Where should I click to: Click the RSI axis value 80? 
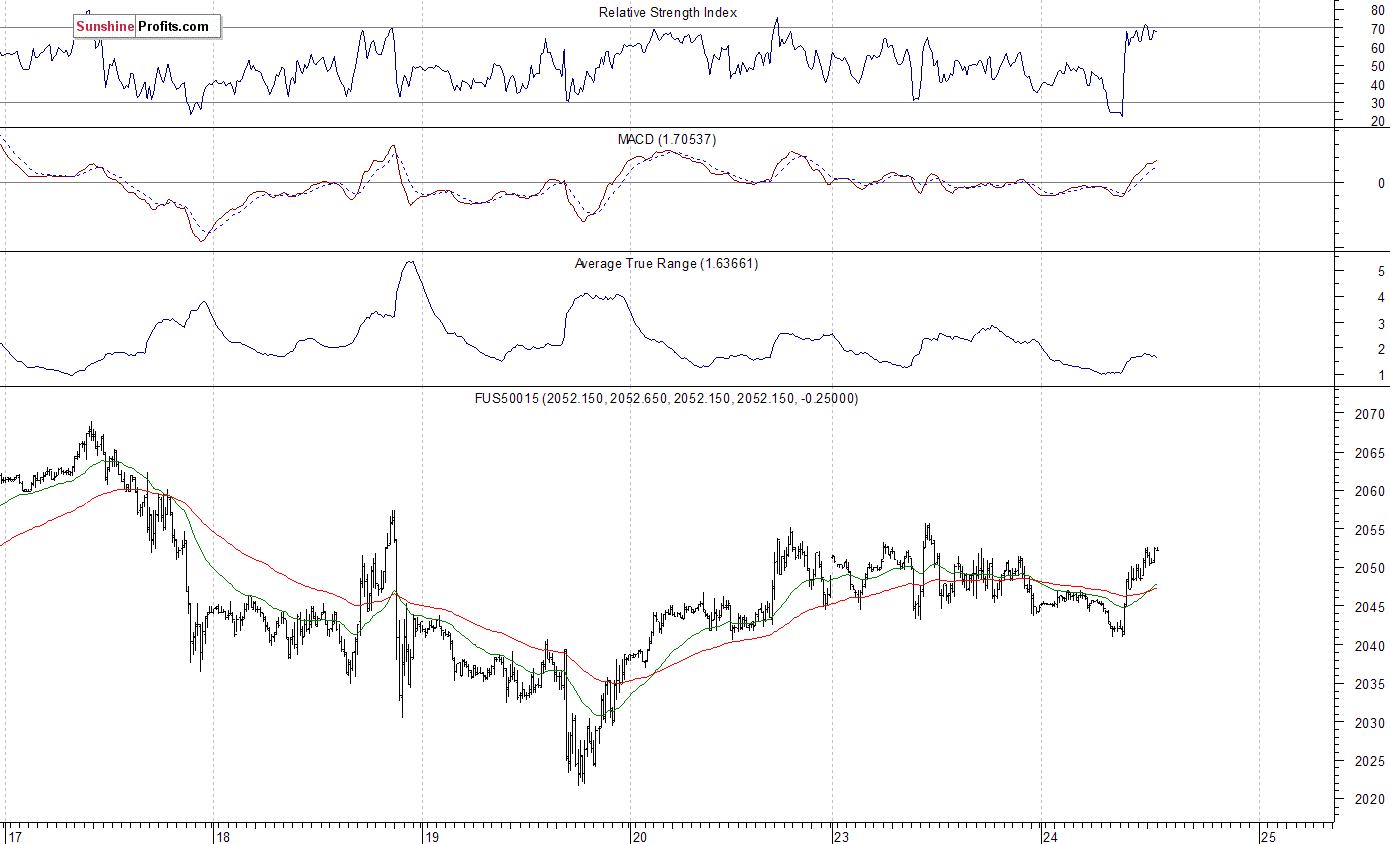click(x=1377, y=11)
